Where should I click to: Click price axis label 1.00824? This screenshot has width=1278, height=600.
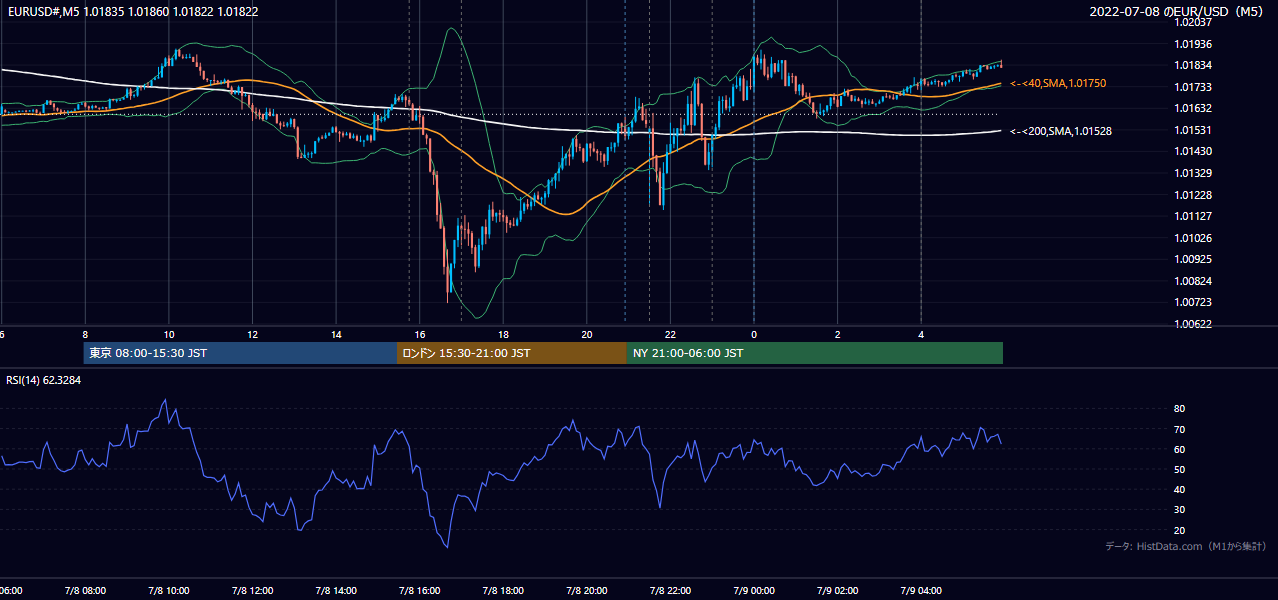pos(1192,281)
